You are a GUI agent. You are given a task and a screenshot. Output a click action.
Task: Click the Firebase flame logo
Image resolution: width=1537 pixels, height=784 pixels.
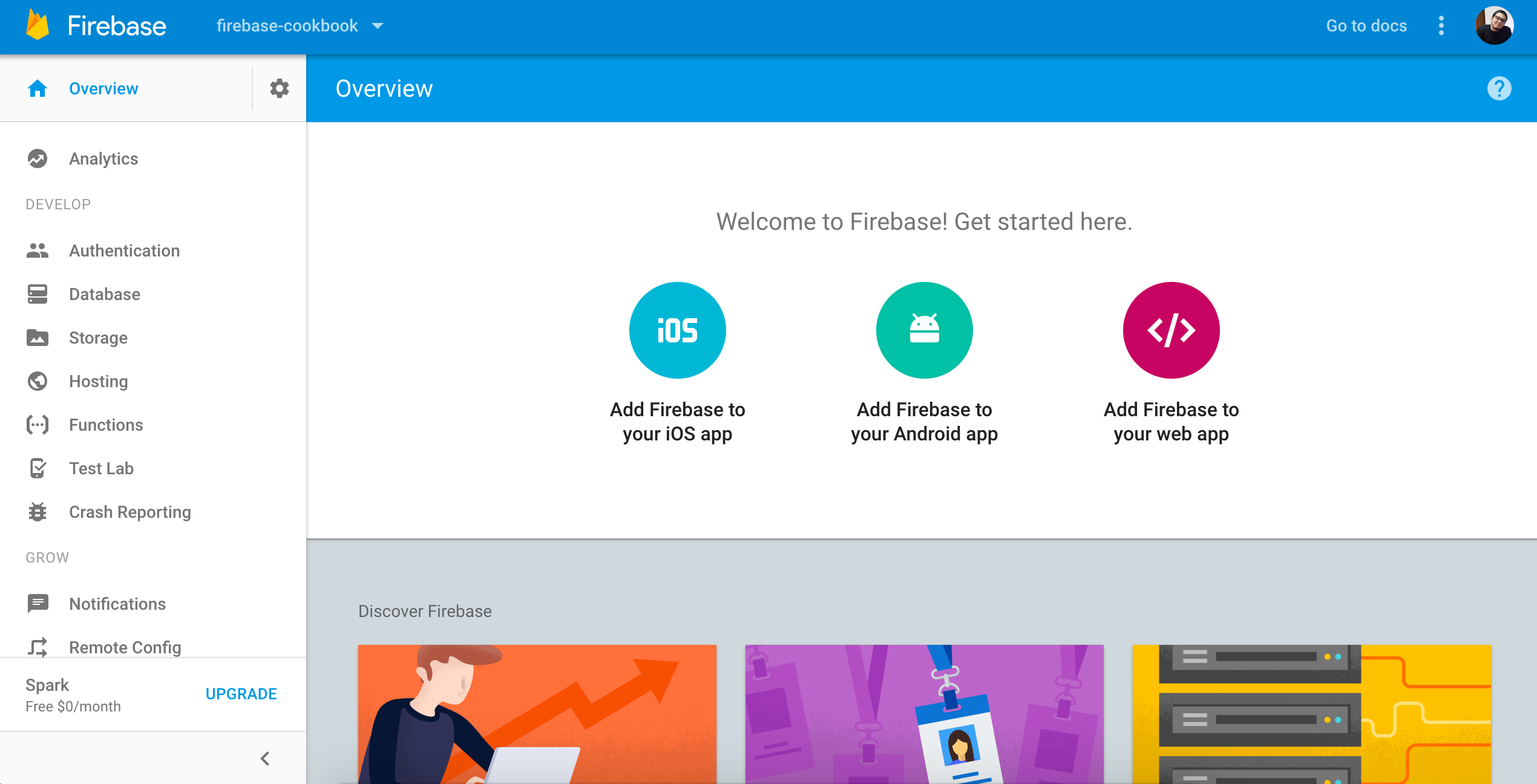pyautogui.click(x=38, y=25)
